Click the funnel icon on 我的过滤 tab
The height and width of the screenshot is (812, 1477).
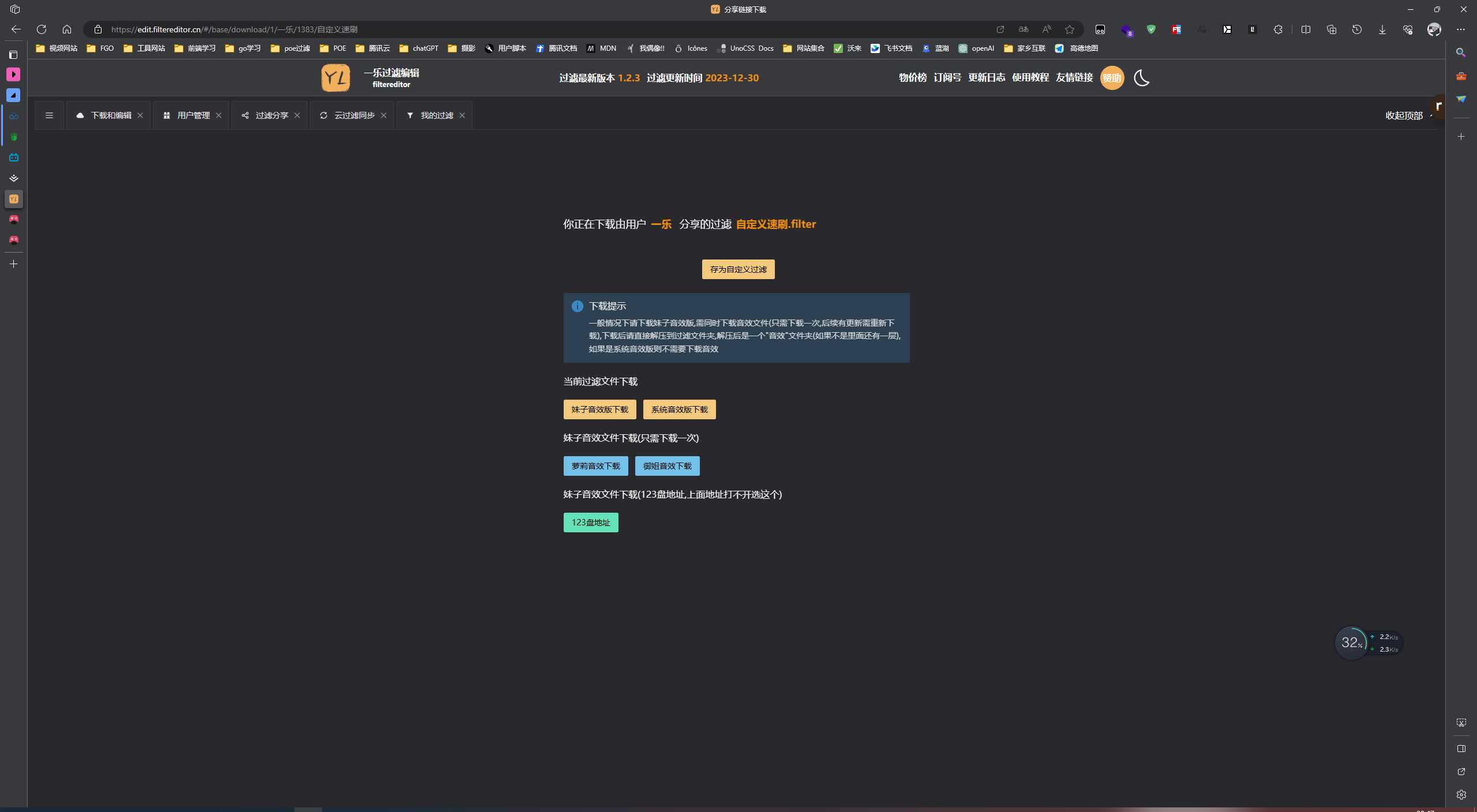pyautogui.click(x=410, y=115)
